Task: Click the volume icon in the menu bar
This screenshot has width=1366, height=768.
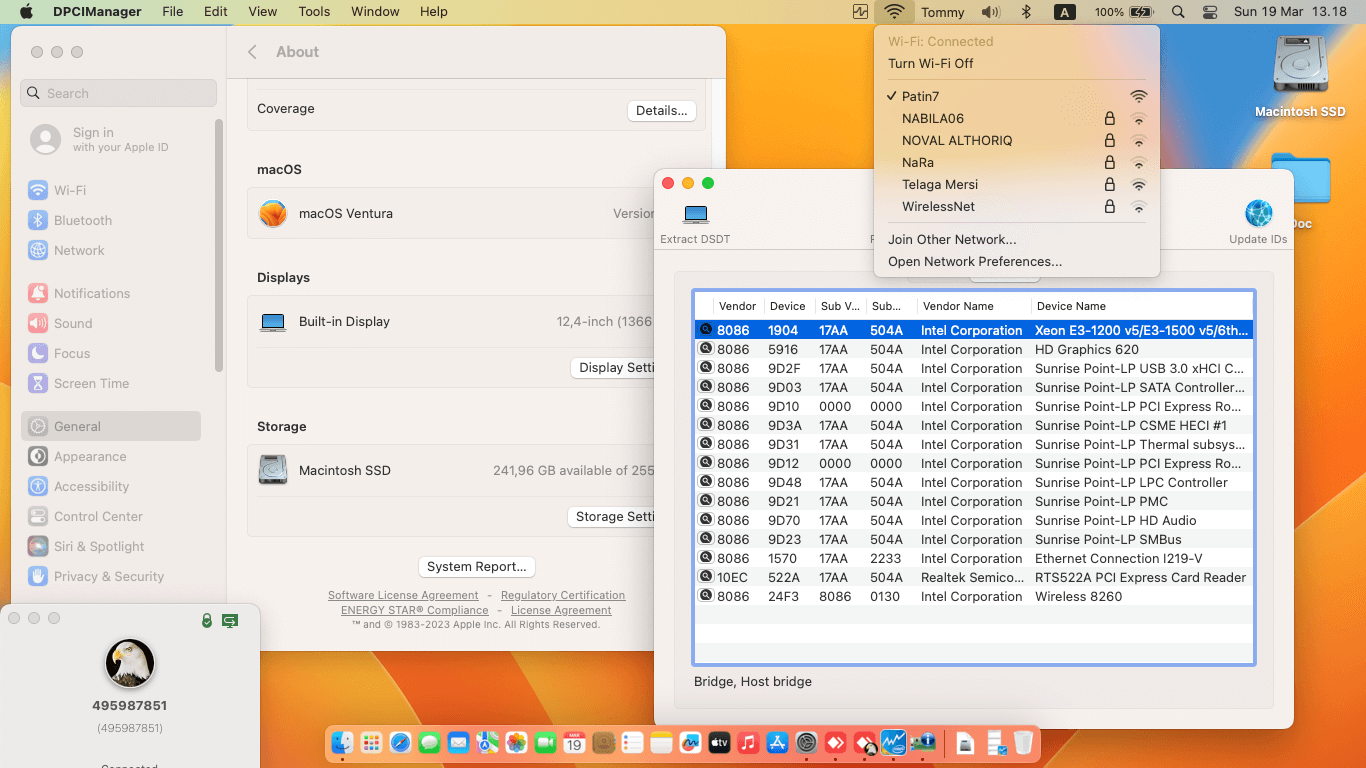Action: tap(991, 12)
